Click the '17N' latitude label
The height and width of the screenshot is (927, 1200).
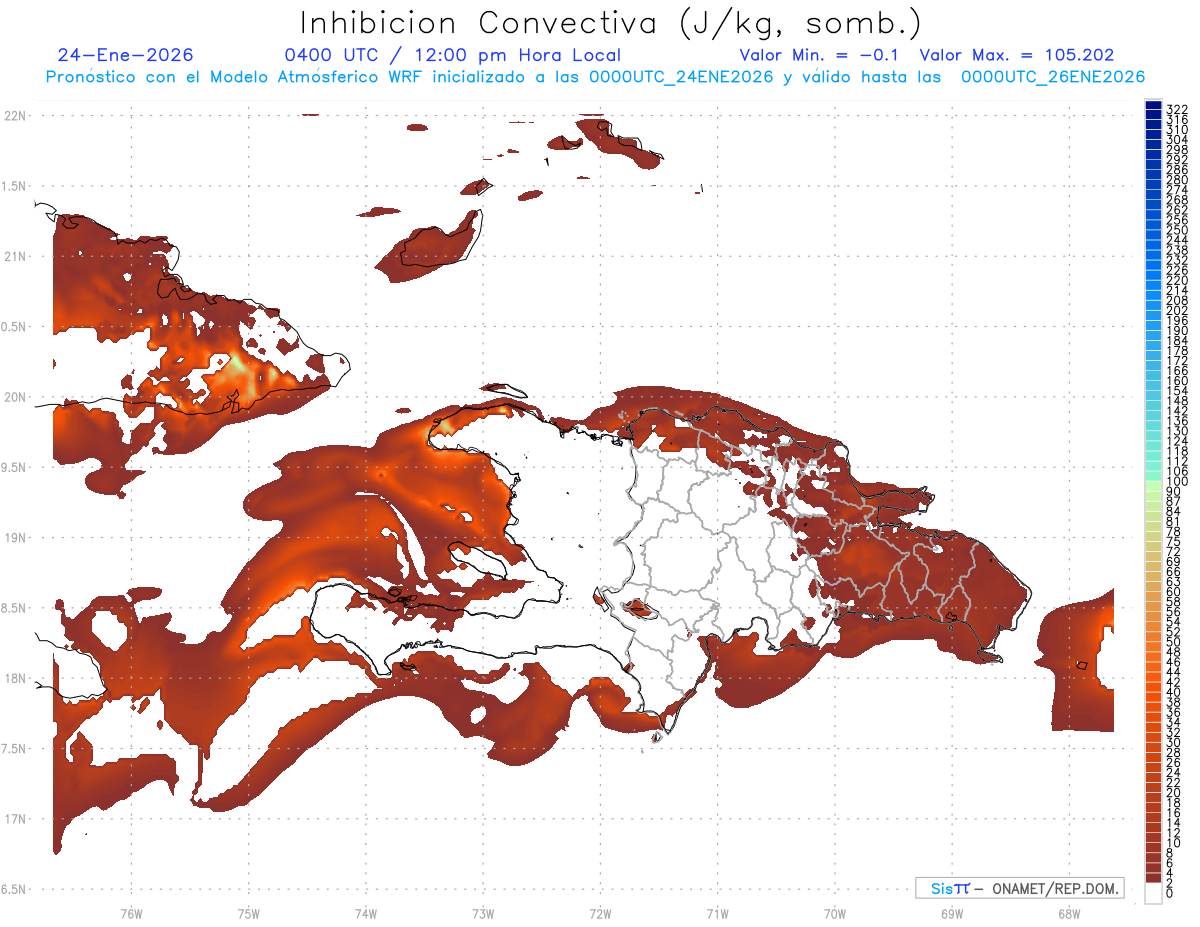15,819
